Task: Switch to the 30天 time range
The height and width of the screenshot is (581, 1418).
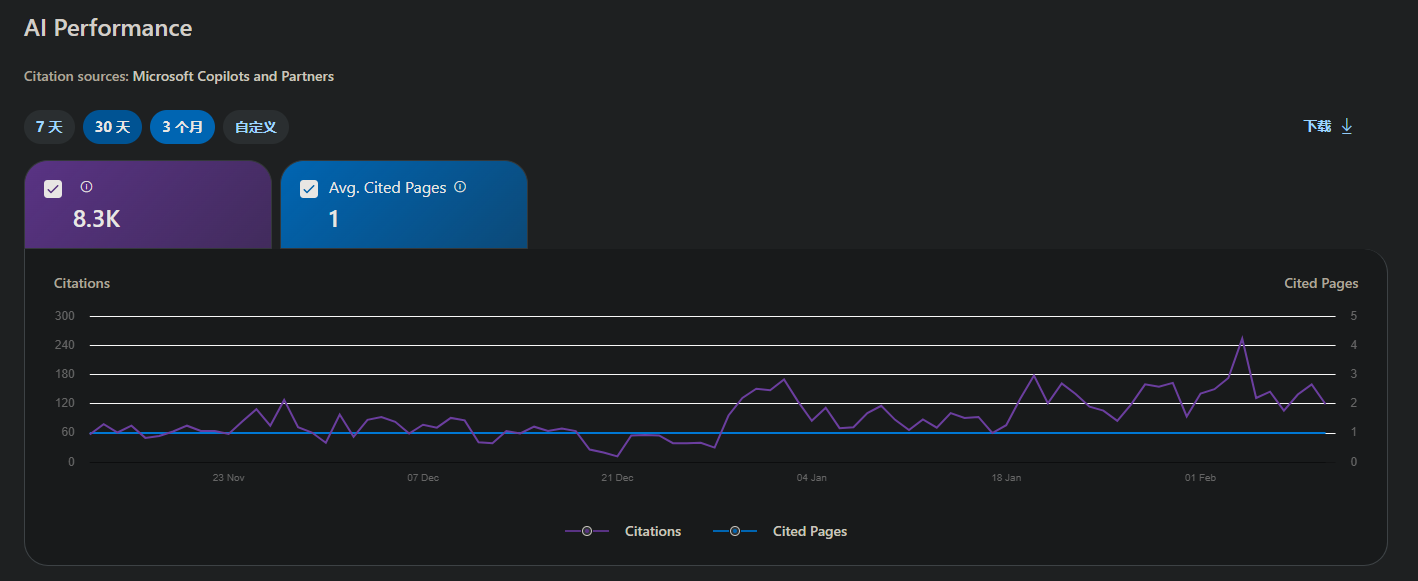Action: click(112, 127)
